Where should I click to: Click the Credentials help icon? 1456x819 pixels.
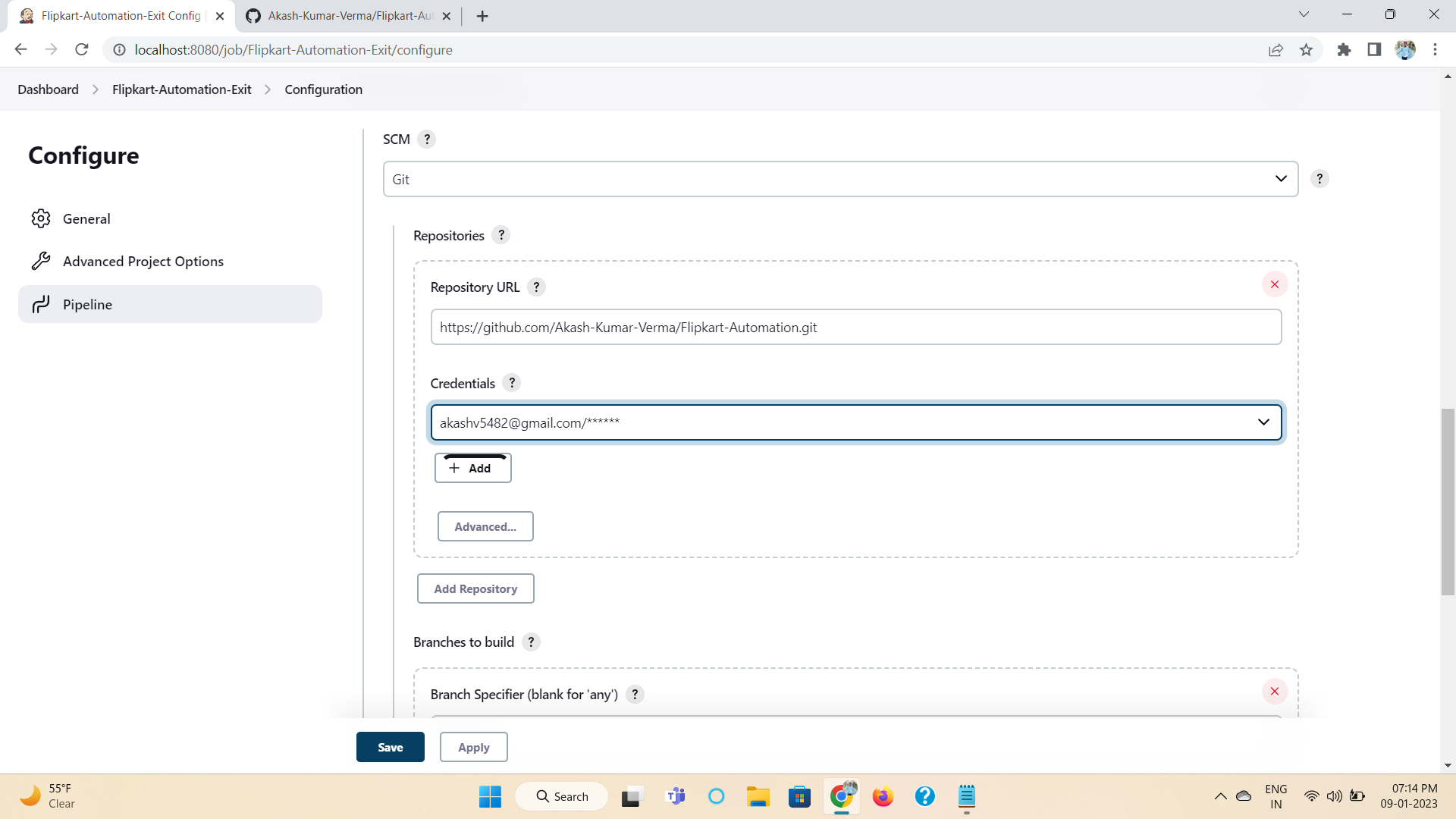[512, 383]
